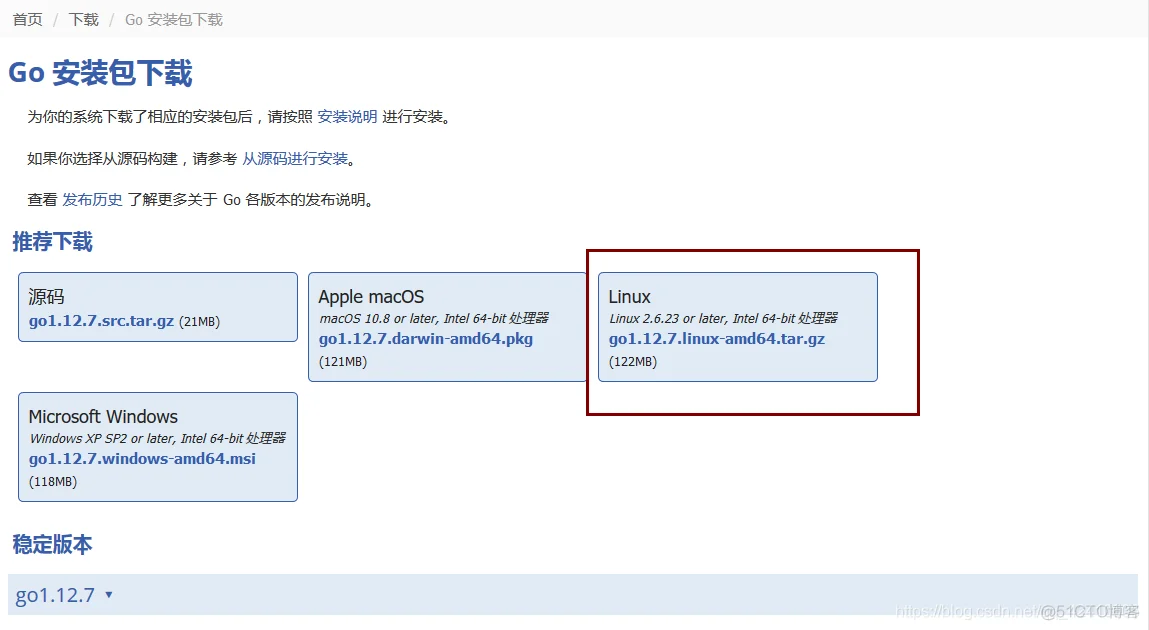Download go1.12.7.windows-amd64.msi for Windows
Image resolution: width=1149 pixels, height=630 pixels.
click(x=142, y=459)
